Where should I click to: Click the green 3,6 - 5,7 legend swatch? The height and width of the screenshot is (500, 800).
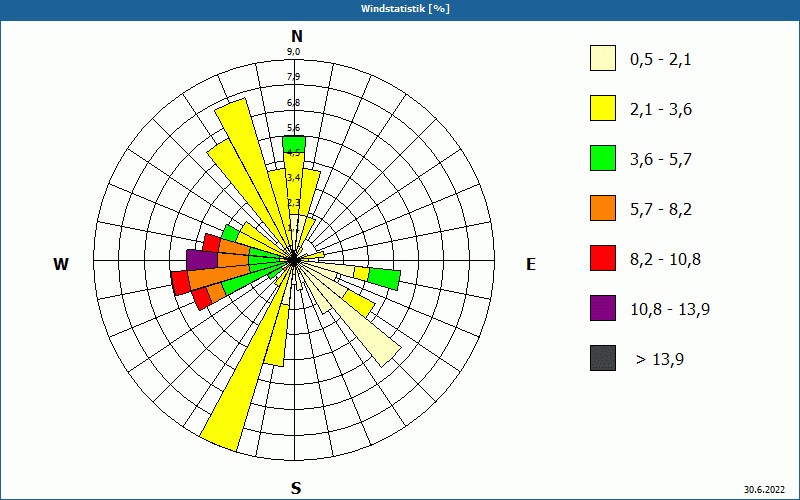[x=603, y=158]
